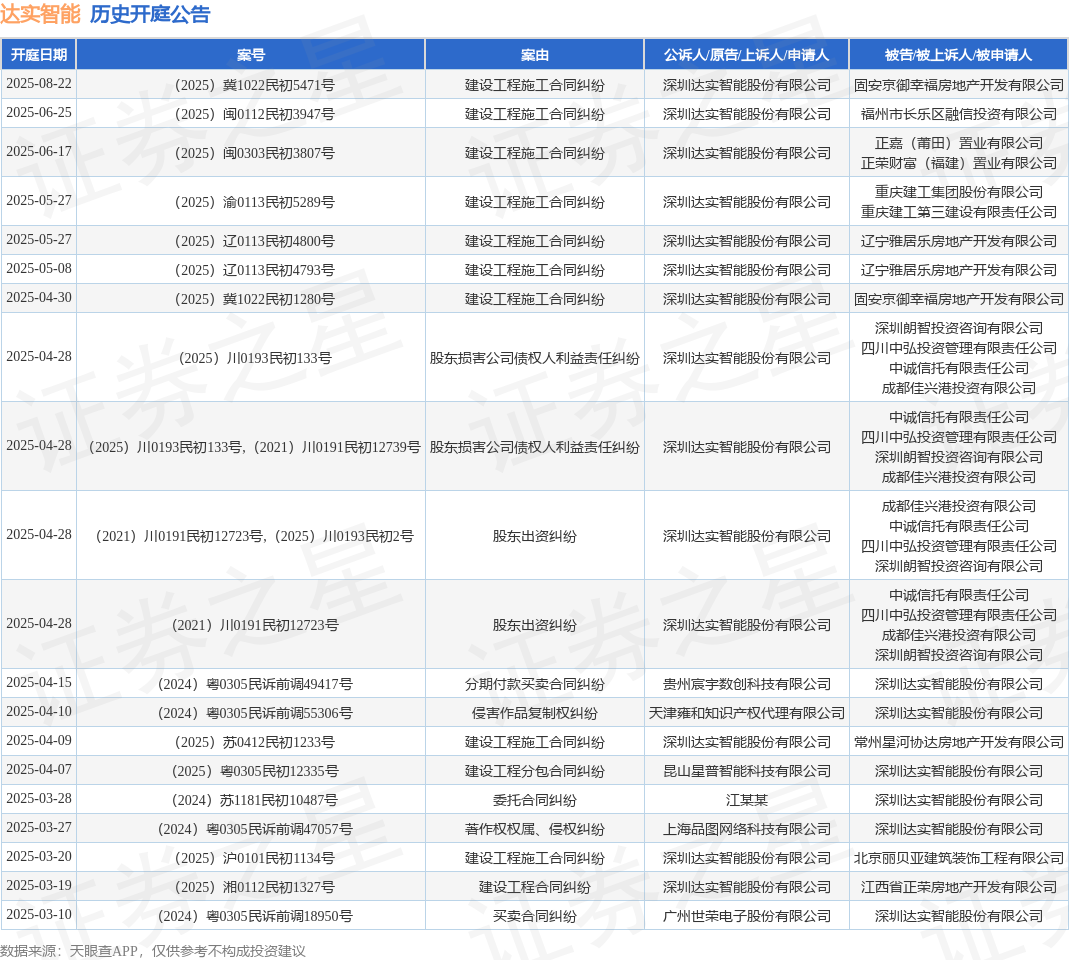Click date cell 2025-04-09
The width and height of the screenshot is (1069, 960).
tap(39, 740)
